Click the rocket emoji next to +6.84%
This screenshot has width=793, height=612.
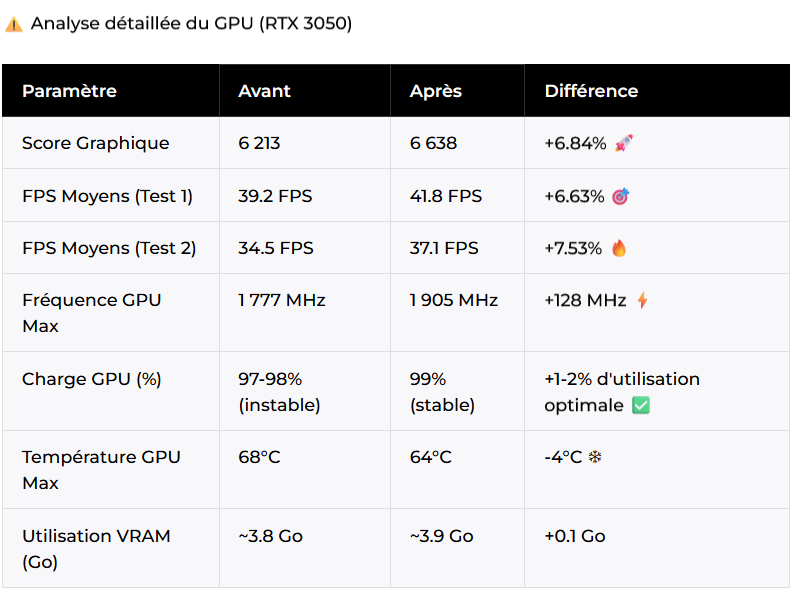[623, 143]
